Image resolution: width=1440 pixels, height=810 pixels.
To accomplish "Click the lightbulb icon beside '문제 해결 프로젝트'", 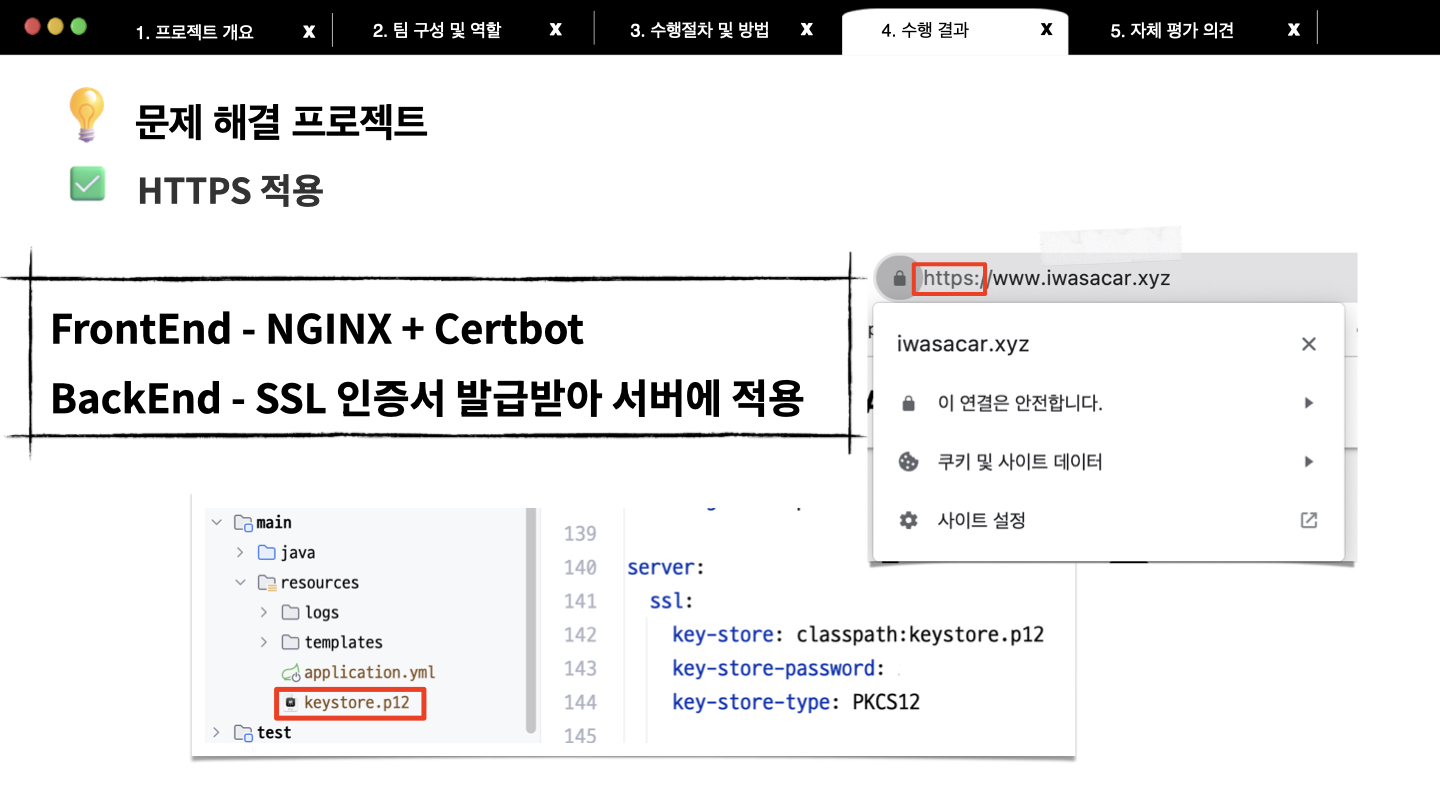I will [x=86, y=114].
